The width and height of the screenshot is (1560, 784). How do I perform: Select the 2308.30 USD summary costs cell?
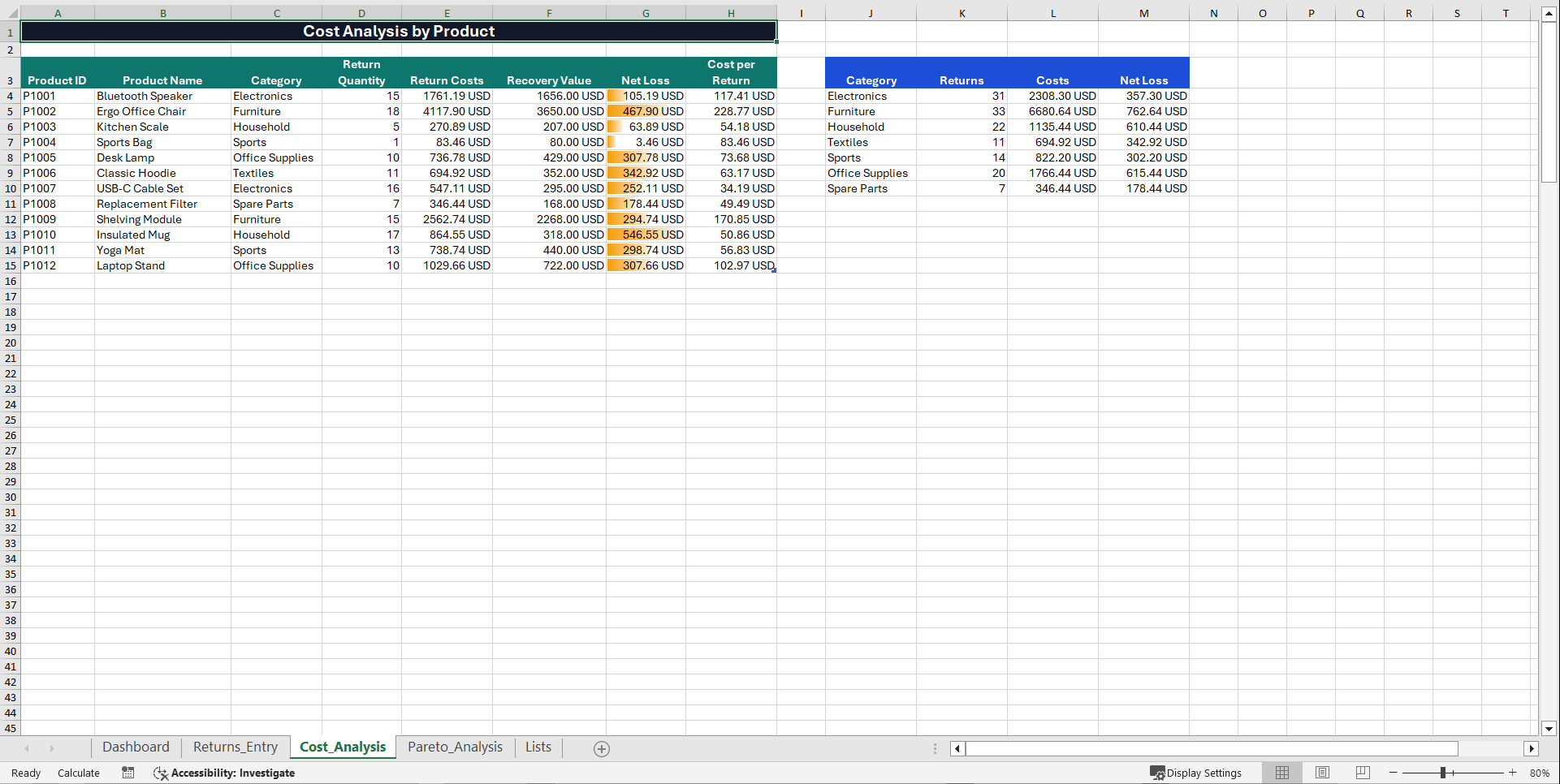(x=1052, y=96)
